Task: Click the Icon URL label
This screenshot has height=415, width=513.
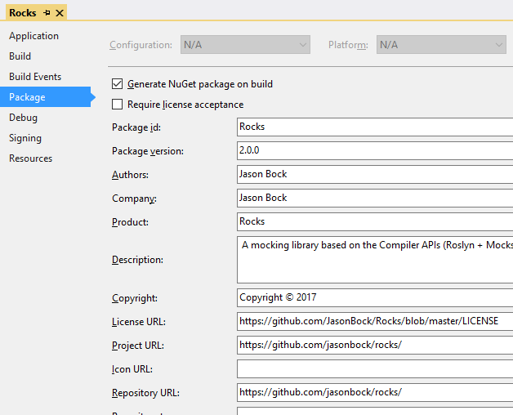Action: click(x=132, y=369)
